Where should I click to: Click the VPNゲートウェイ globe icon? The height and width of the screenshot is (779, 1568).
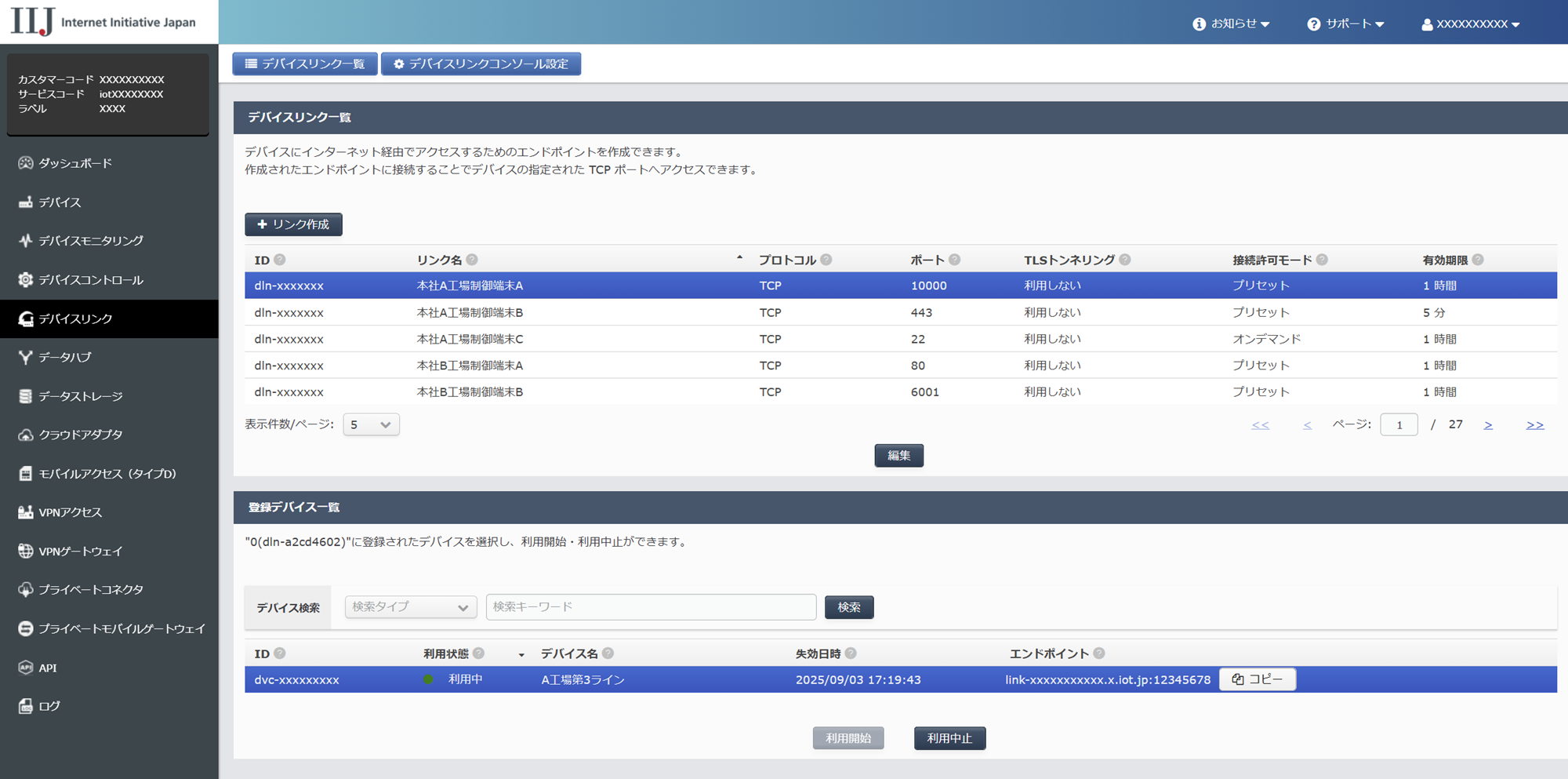(26, 551)
